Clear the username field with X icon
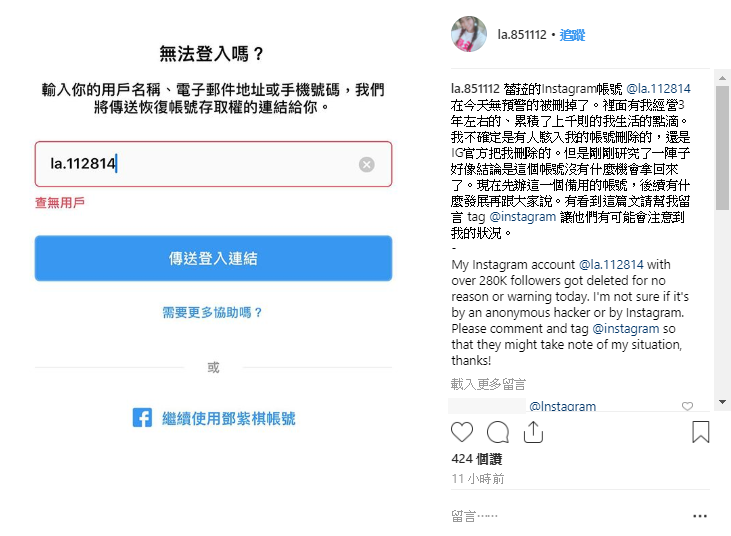The height and width of the screenshot is (536, 731). pos(366,165)
